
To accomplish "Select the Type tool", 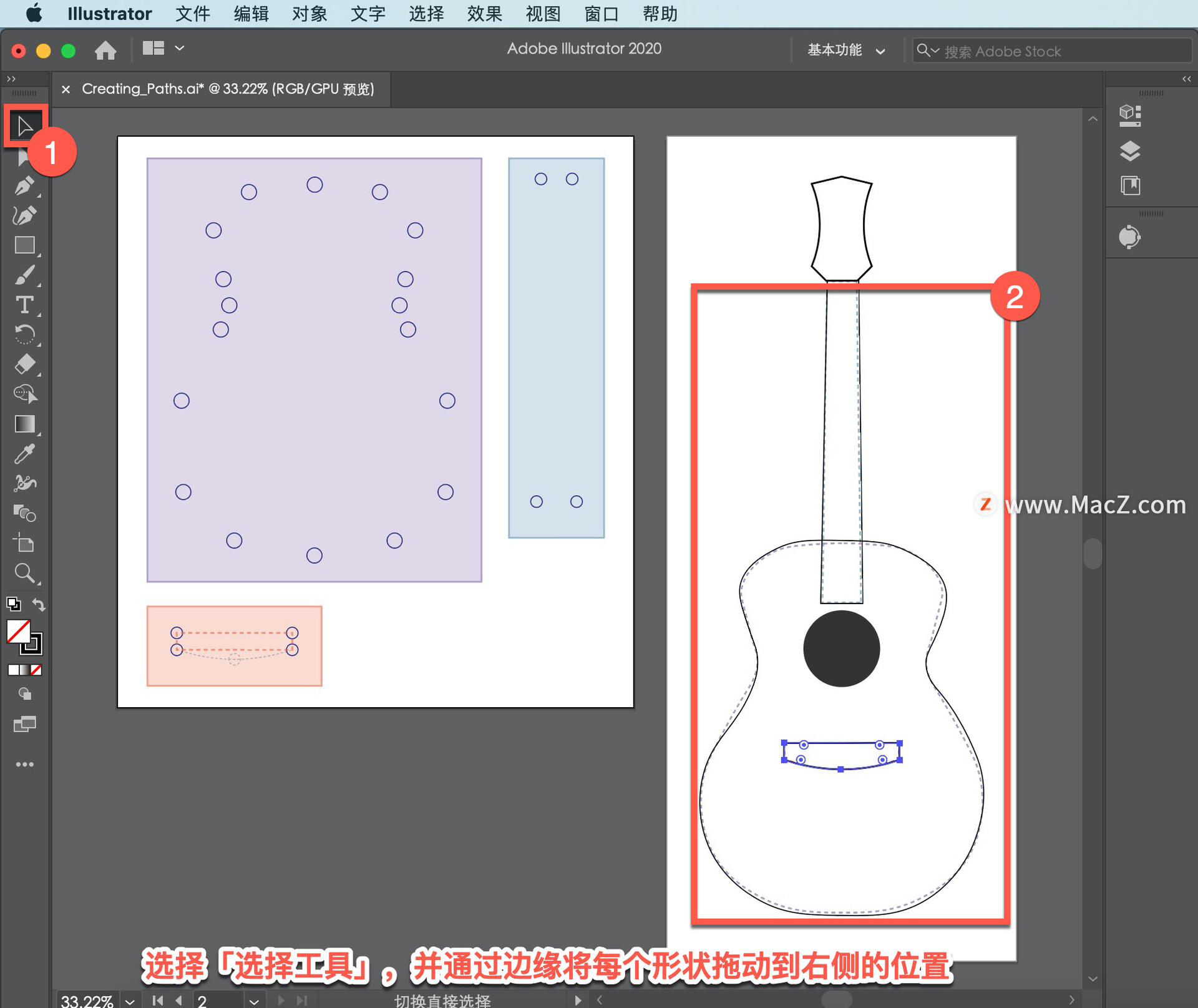I will 24,305.
